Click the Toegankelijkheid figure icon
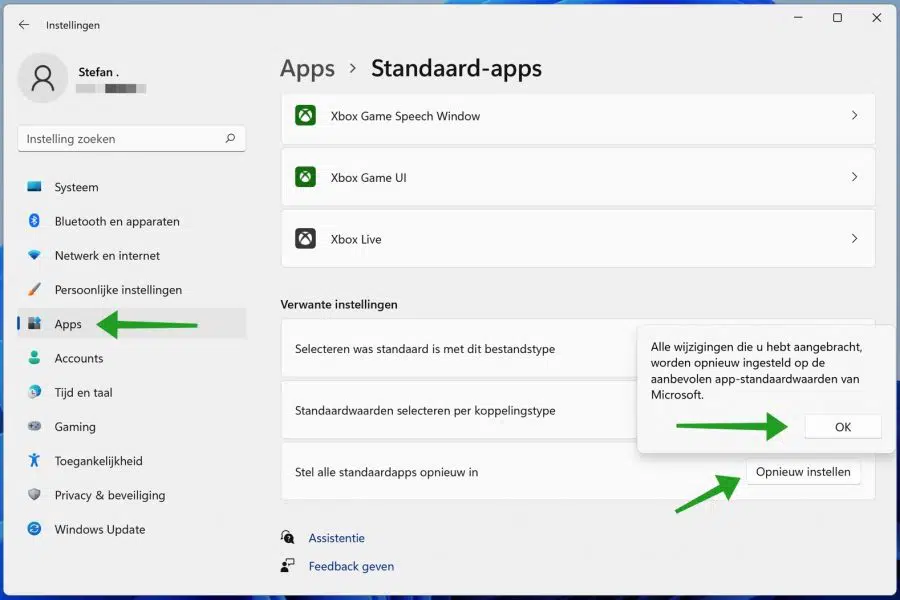Screen dimensions: 900x600 [34, 460]
